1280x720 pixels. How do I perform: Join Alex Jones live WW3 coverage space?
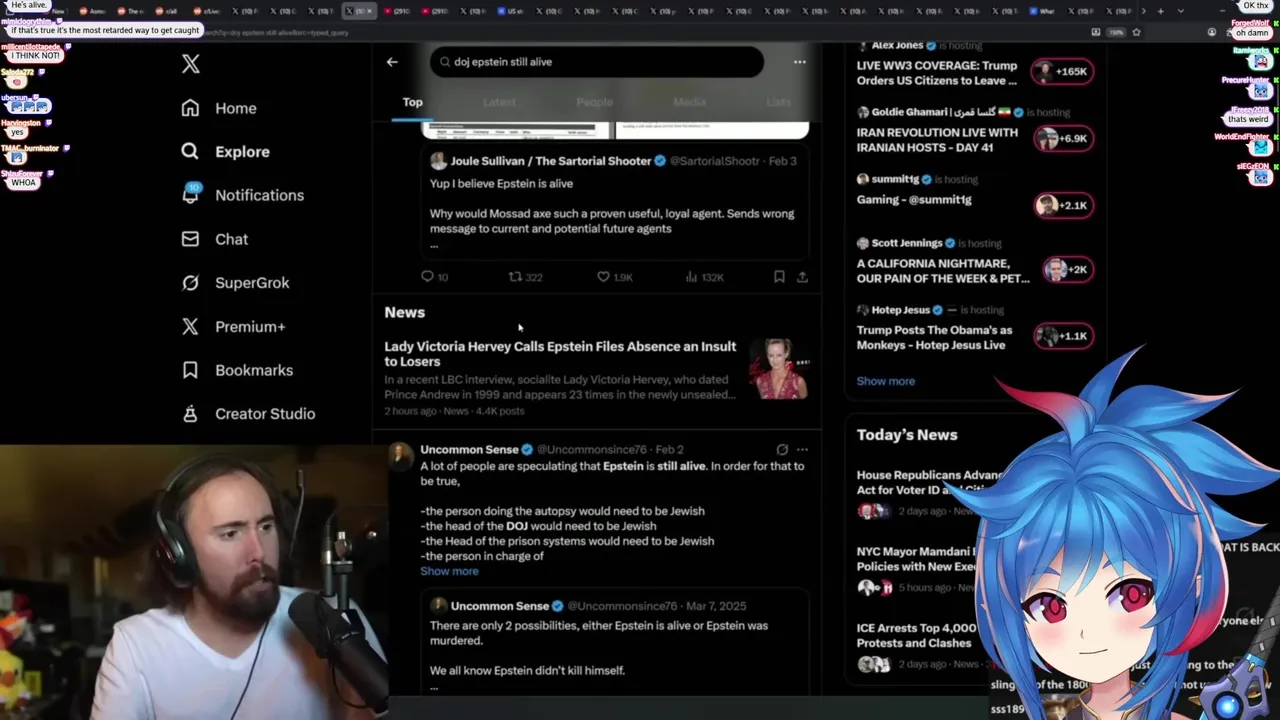coord(937,73)
